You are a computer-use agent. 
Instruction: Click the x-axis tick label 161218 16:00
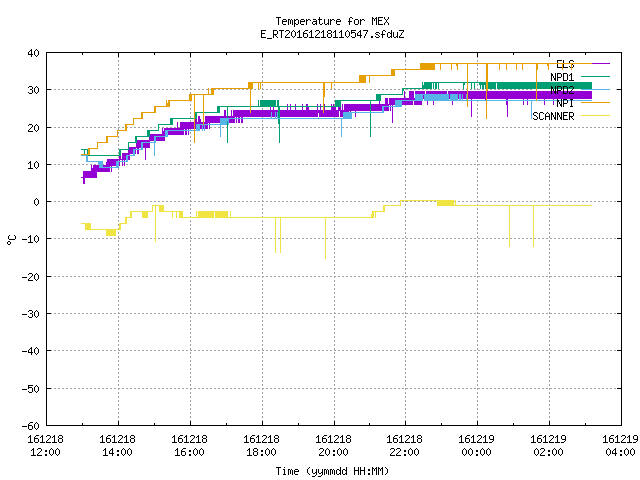[189, 446]
